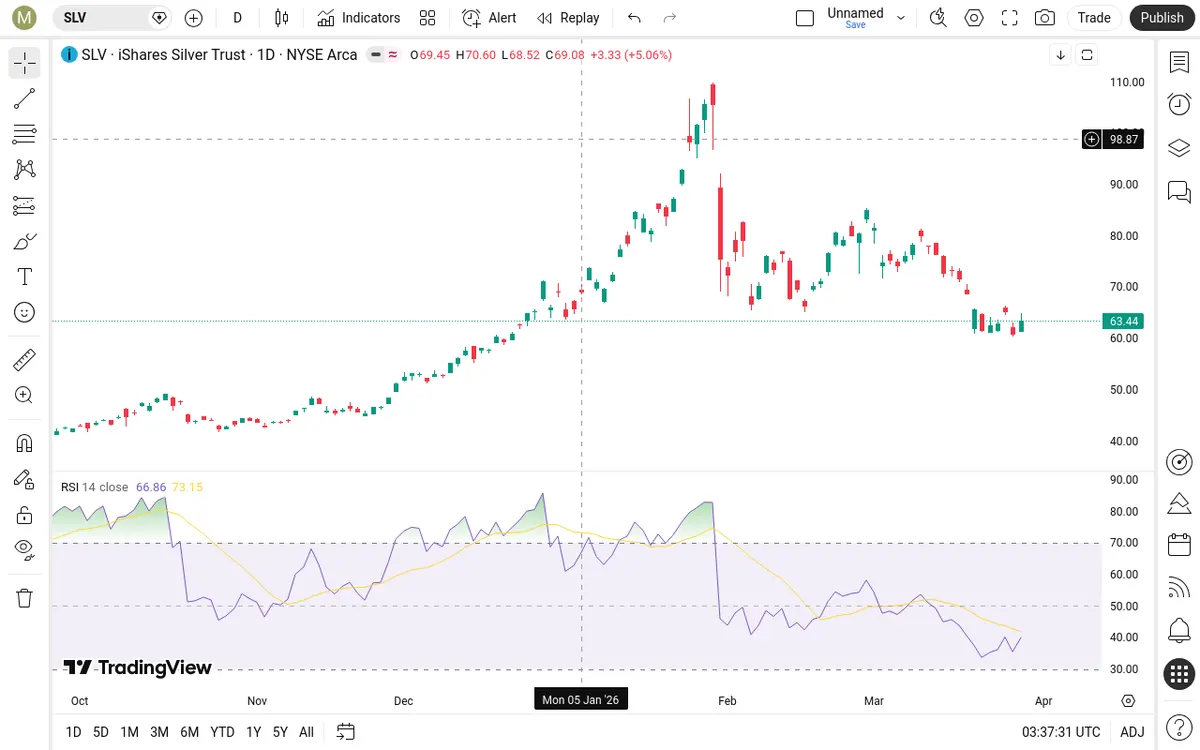Add symbol to compare with plus icon
Screen dimensions: 1200x750
(194, 18)
